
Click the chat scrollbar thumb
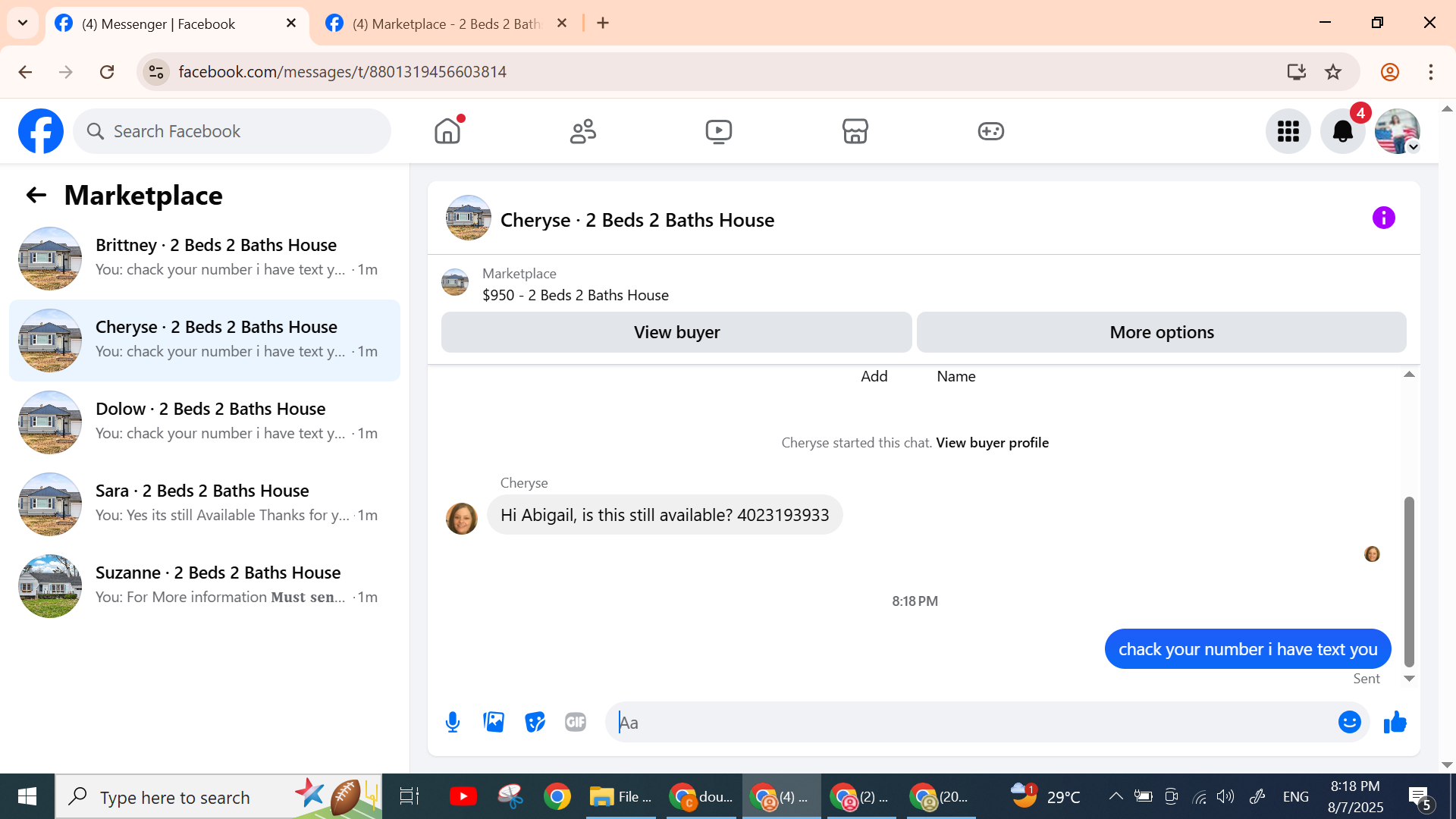click(1409, 582)
